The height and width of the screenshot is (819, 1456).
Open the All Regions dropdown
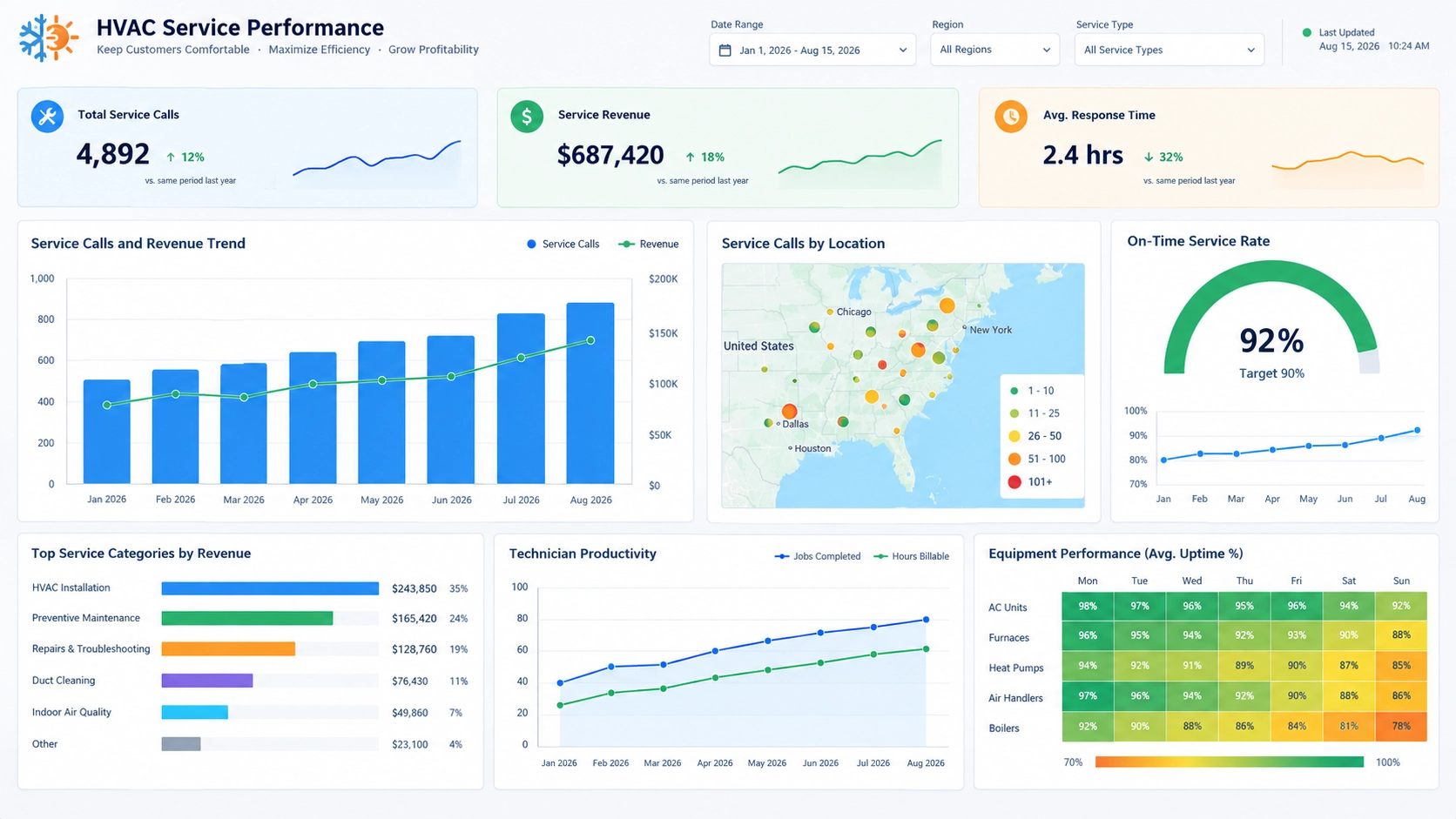994,50
